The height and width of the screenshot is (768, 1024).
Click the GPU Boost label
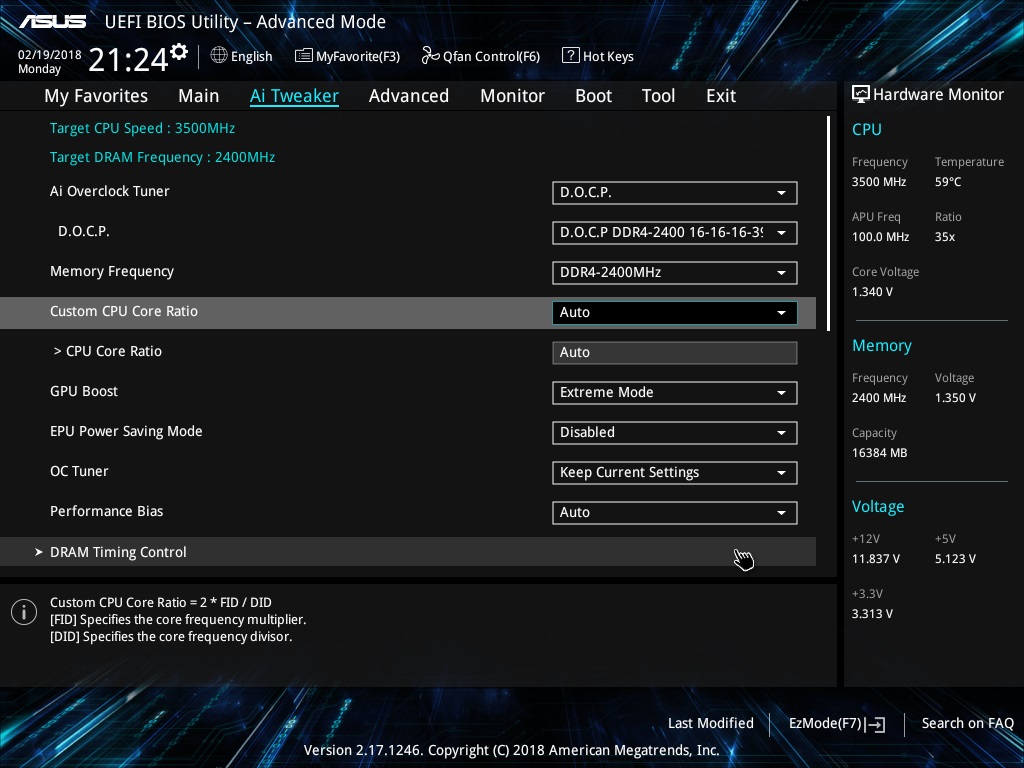[84, 391]
